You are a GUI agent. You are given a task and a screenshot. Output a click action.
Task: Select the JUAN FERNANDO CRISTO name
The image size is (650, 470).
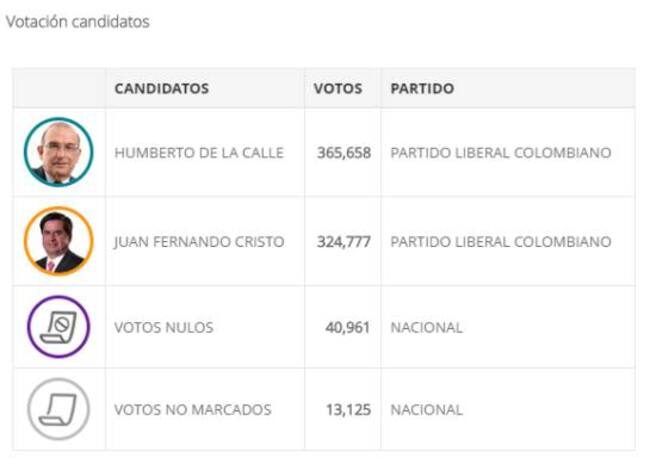(199, 242)
